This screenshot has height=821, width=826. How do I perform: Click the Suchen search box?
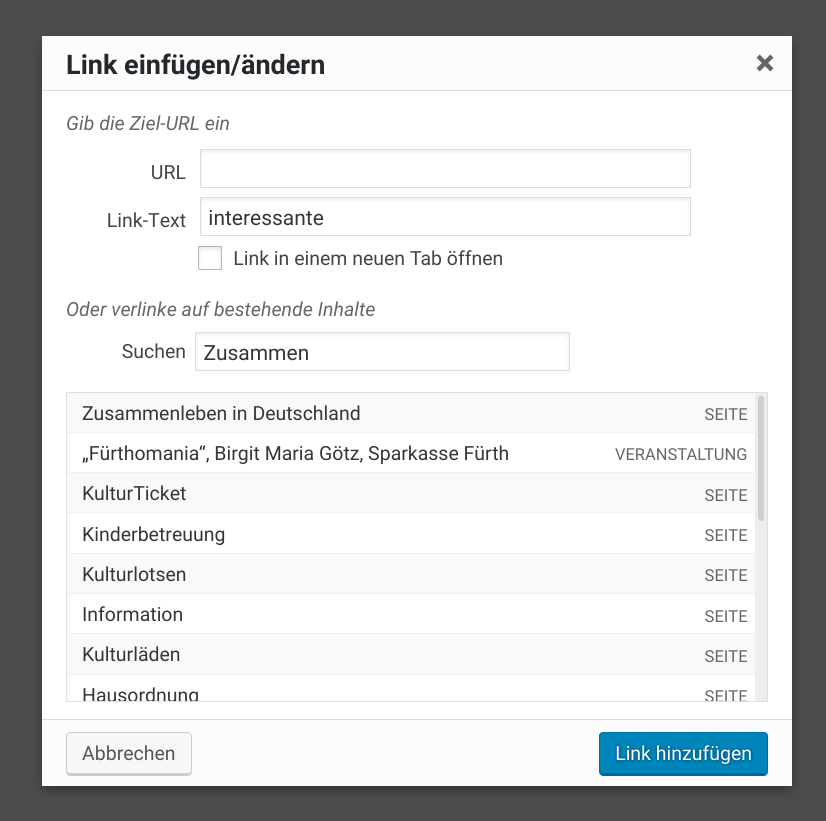382,351
